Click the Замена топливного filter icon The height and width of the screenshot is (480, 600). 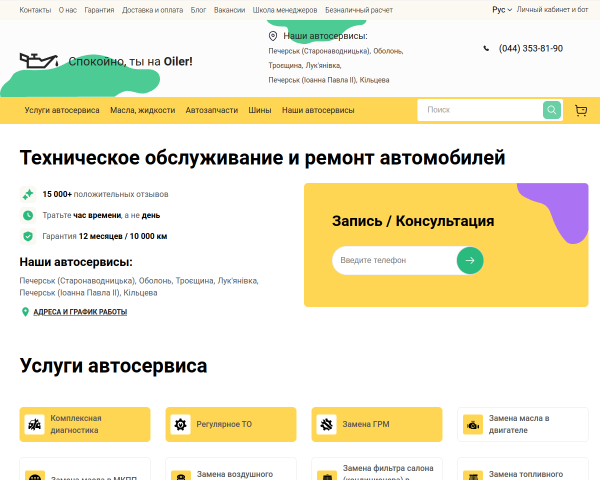pyautogui.click(x=473, y=475)
